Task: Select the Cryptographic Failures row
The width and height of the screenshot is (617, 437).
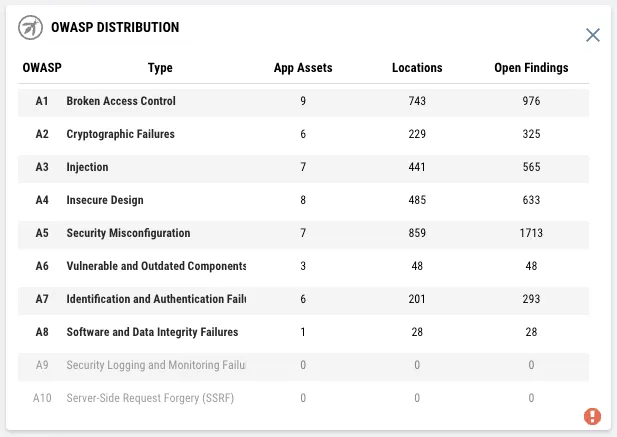Action: coord(303,136)
